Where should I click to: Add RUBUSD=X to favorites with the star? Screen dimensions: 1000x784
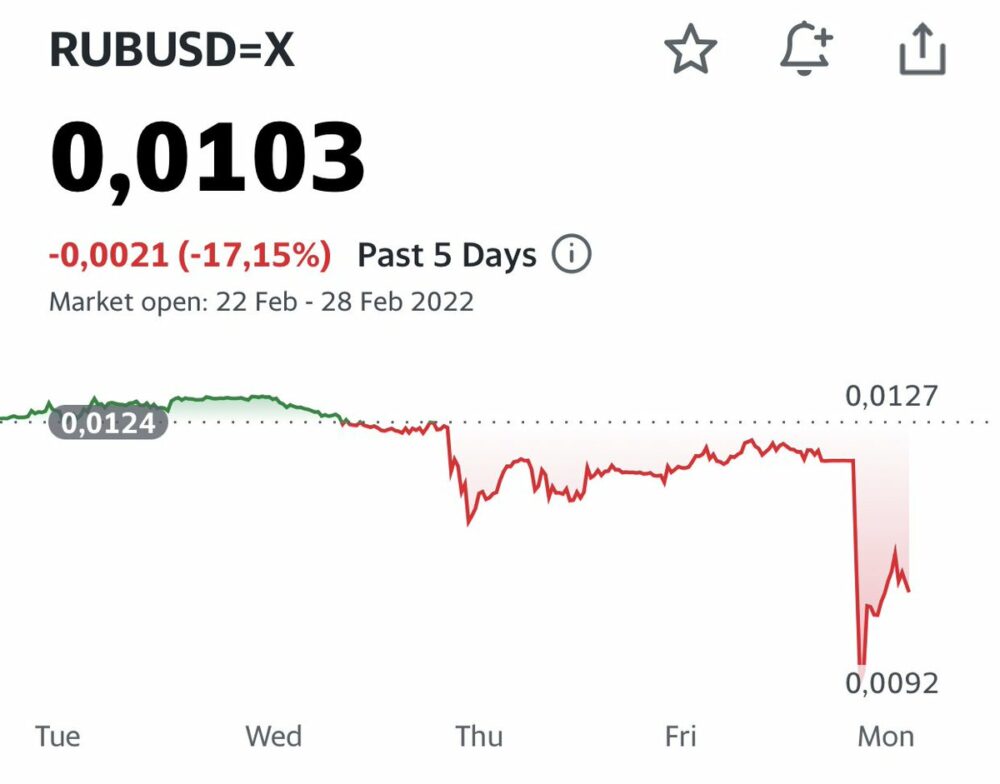tap(691, 50)
